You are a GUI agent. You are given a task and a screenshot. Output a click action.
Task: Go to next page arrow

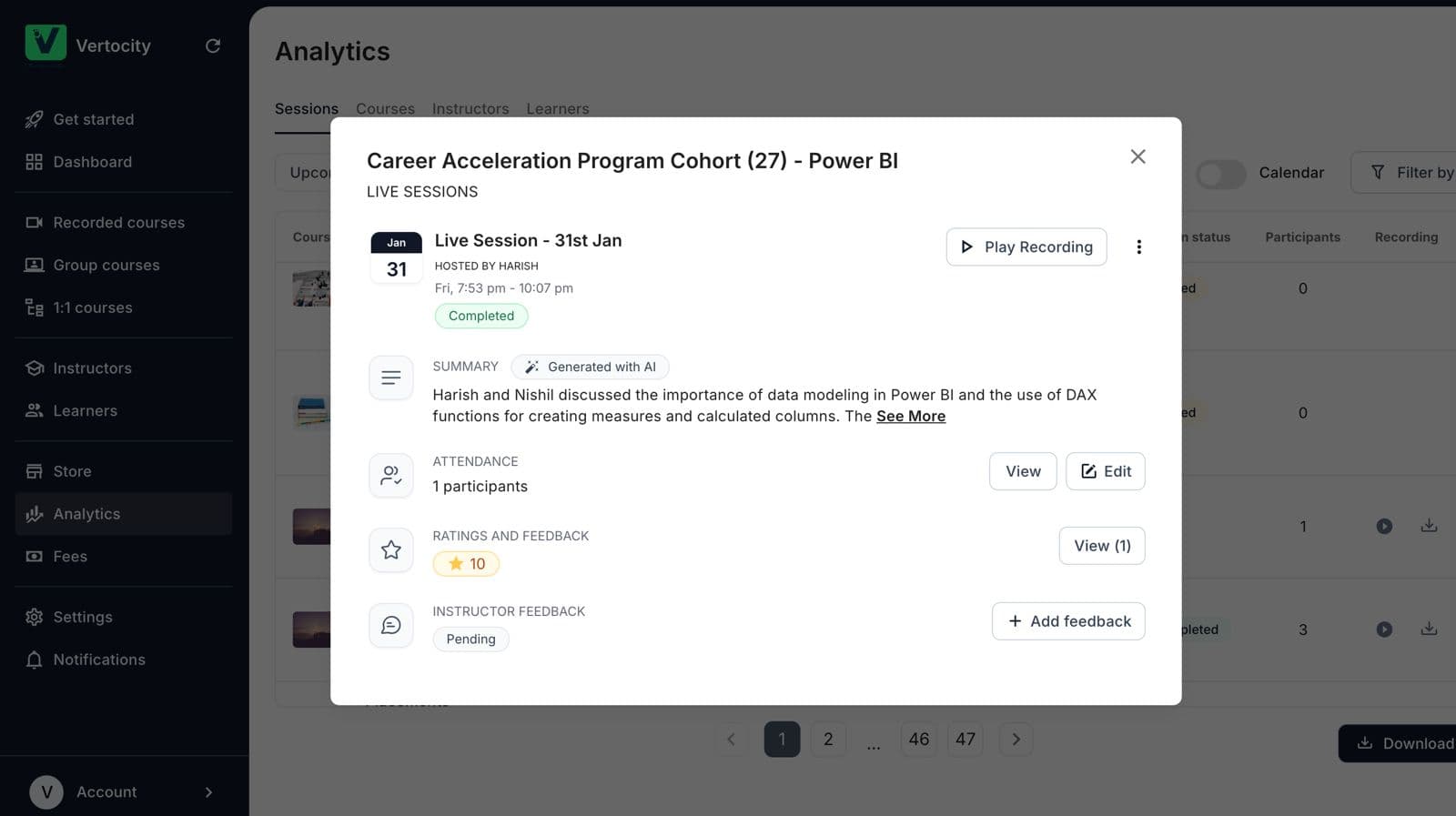(1016, 740)
